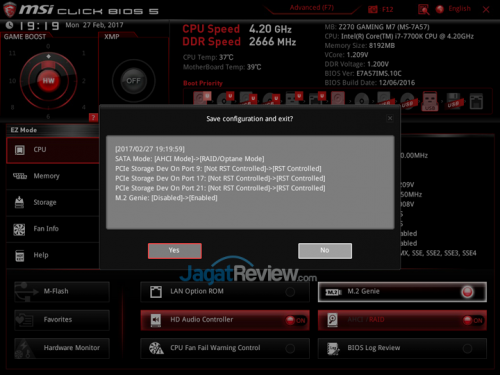
Task: Click the date Mon 27 Feb, 2017
Action: tap(94, 25)
